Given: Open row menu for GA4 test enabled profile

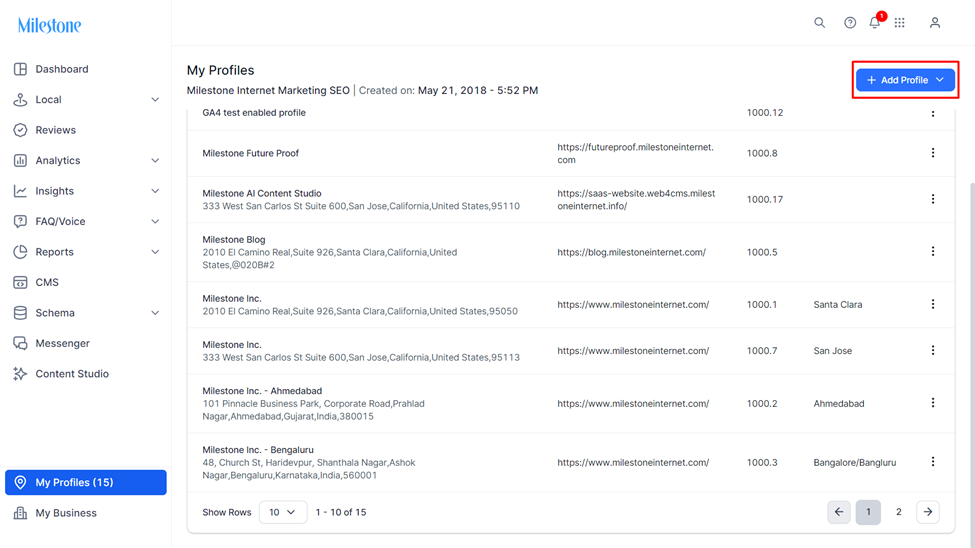Looking at the screenshot, I should (933, 113).
